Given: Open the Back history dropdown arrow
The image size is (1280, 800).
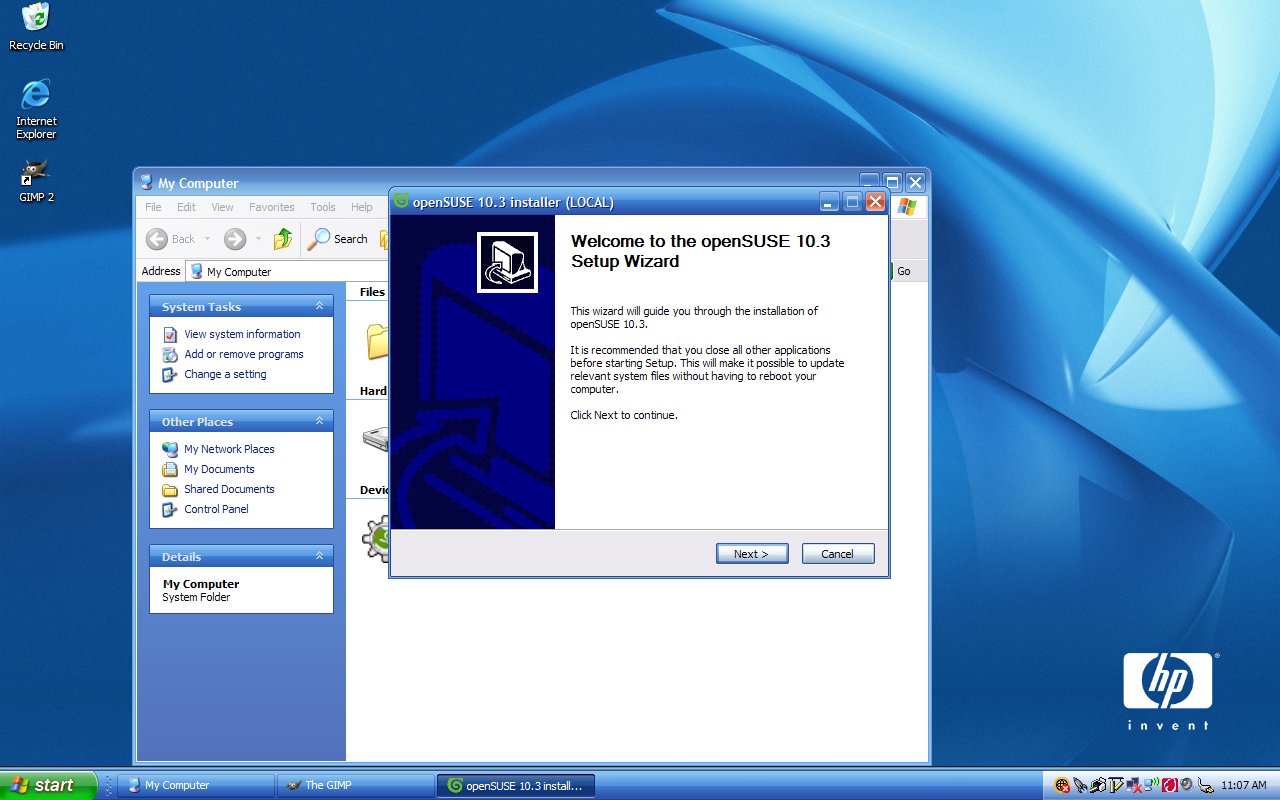Looking at the screenshot, I should (208, 239).
